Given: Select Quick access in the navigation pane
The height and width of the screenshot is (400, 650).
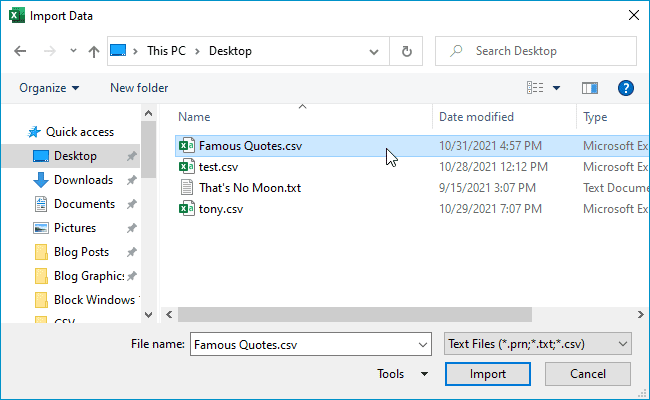Looking at the screenshot, I should click(x=80, y=132).
